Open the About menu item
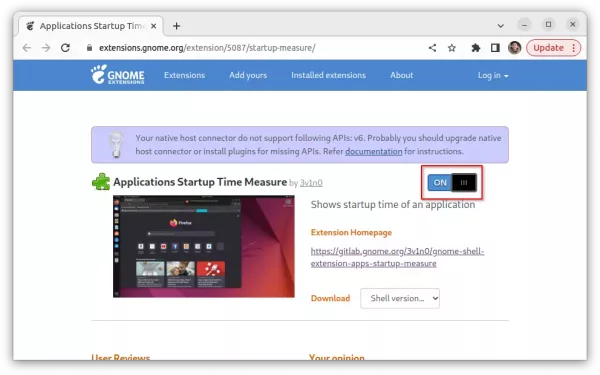The image size is (600, 375). [401, 75]
